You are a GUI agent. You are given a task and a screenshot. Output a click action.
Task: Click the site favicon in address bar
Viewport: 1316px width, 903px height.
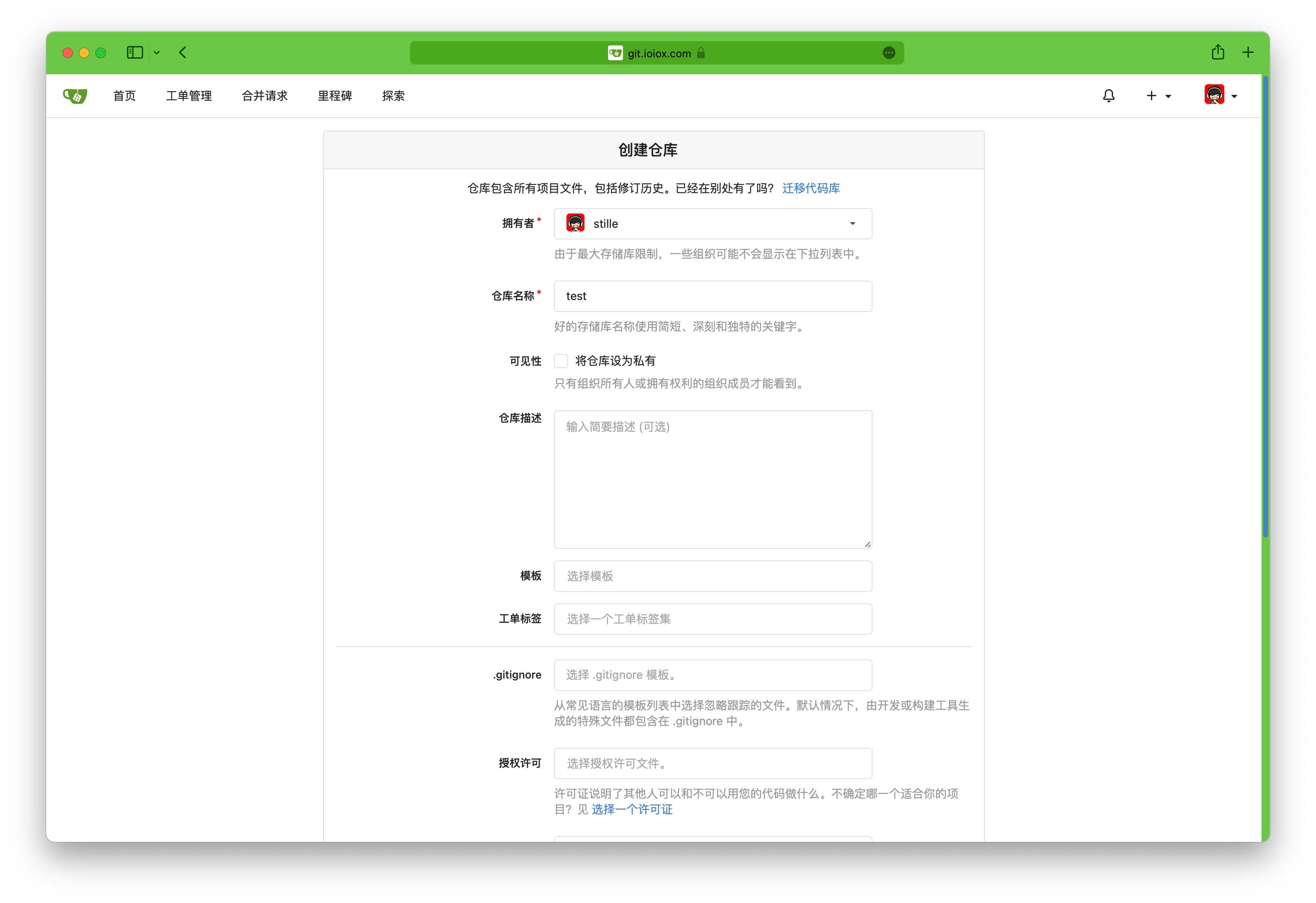point(615,53)
